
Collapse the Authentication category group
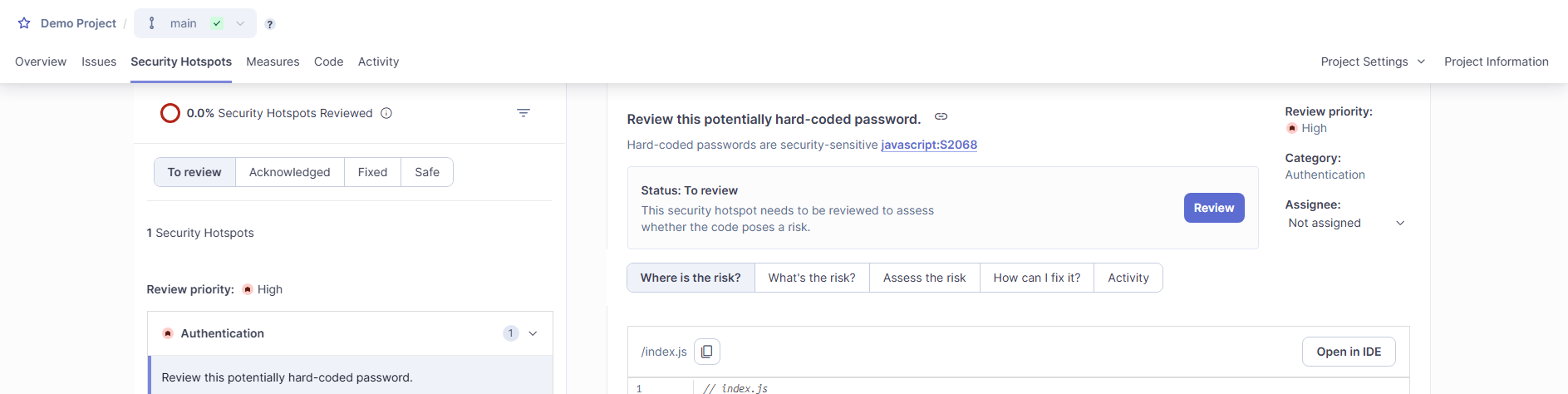[533, 333]
